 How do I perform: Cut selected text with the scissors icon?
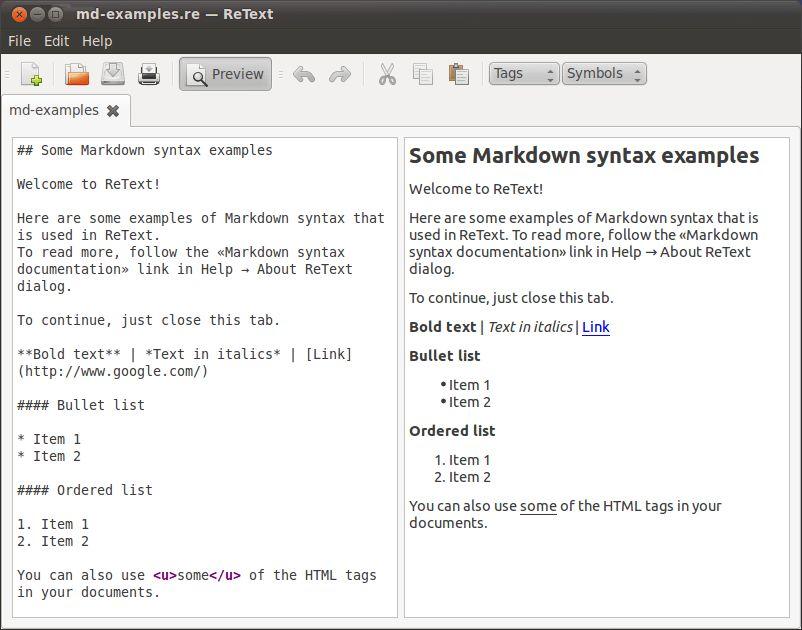[387, 74]
